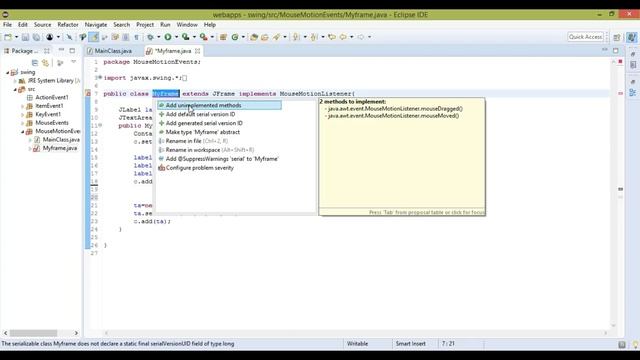Toggle Mark Occurrences highlighted toolbar icon
Viewport: 640px width, 360px height.
pos(94,37)
